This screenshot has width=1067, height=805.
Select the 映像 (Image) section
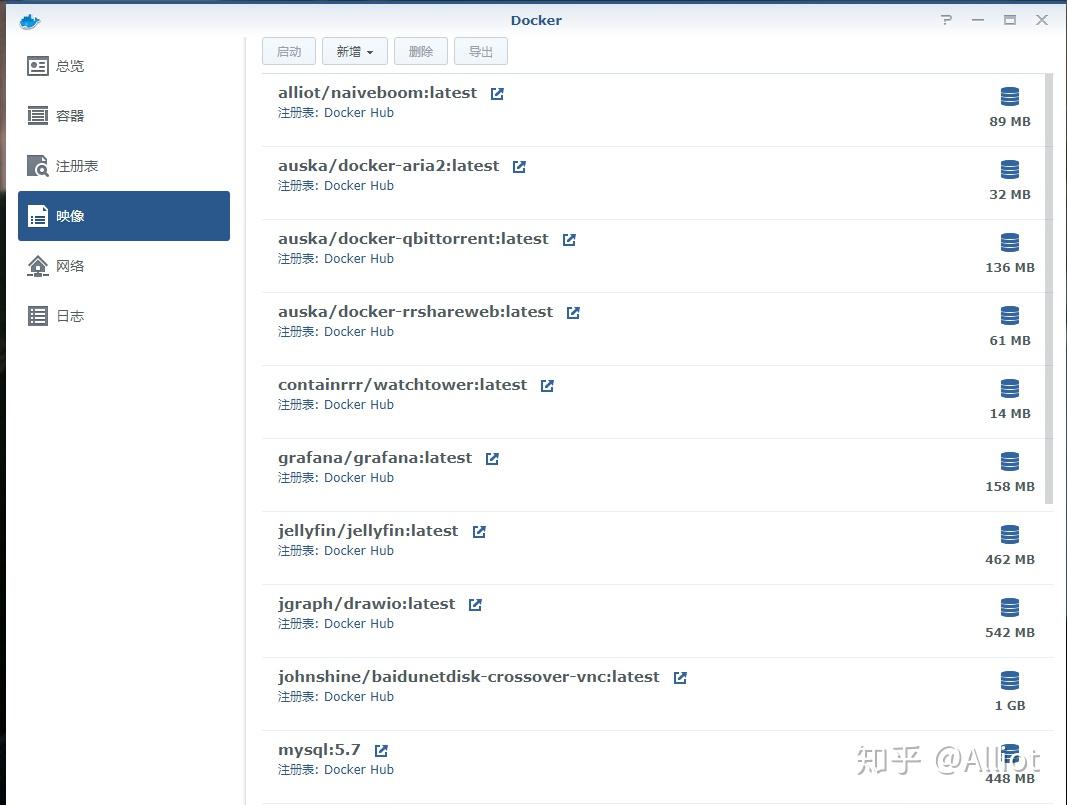click(70, 216)
